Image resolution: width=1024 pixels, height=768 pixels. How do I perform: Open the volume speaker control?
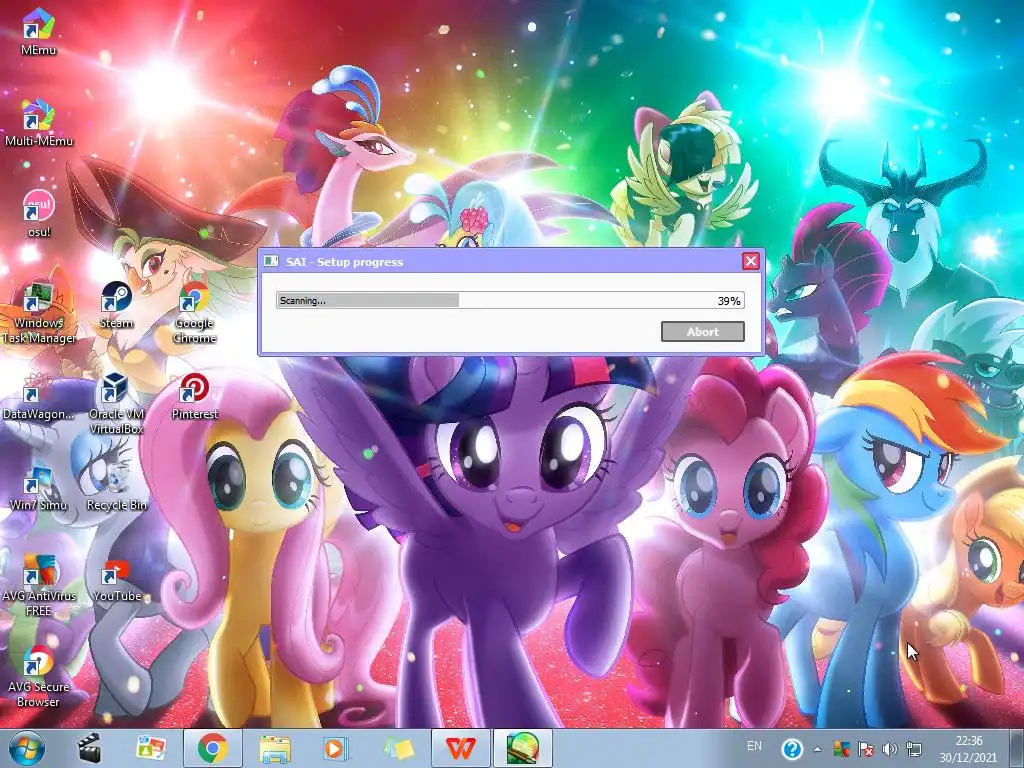click(x=889, y=749)
